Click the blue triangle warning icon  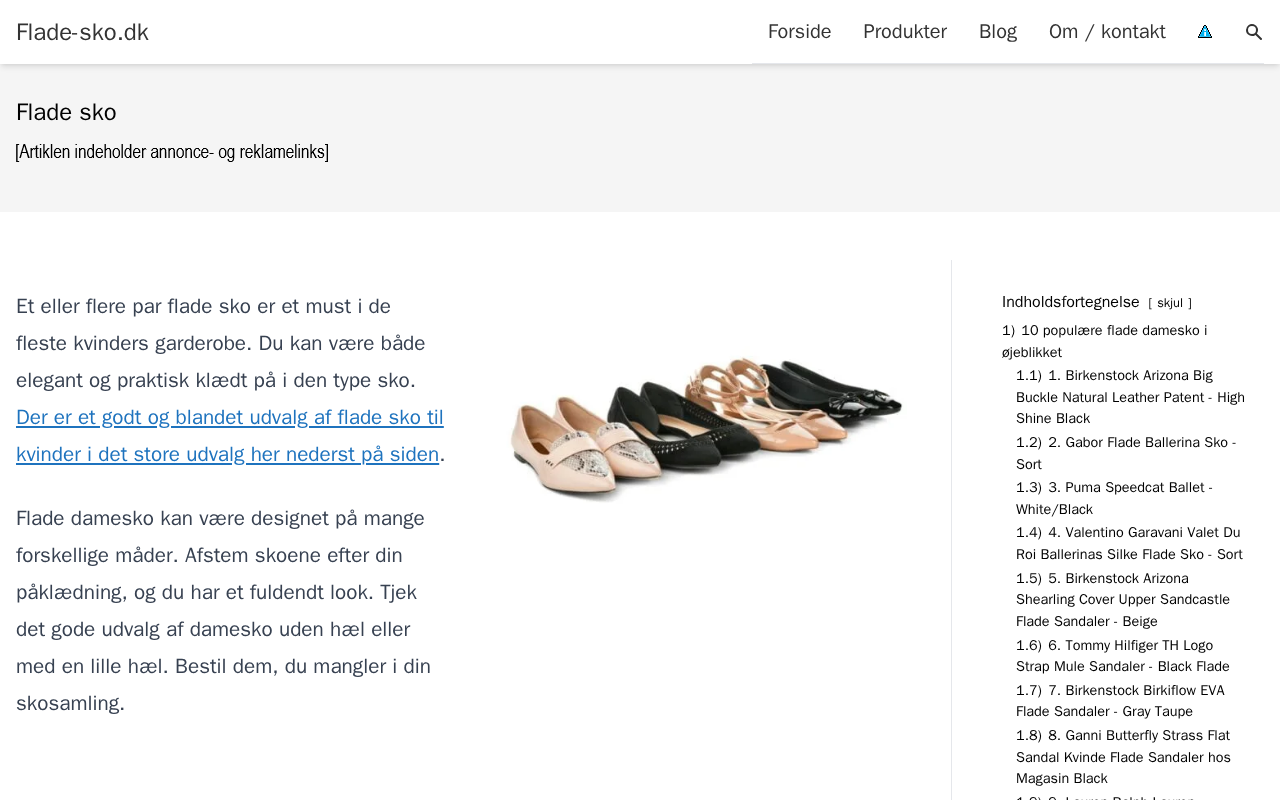[x=1205, y=32]
